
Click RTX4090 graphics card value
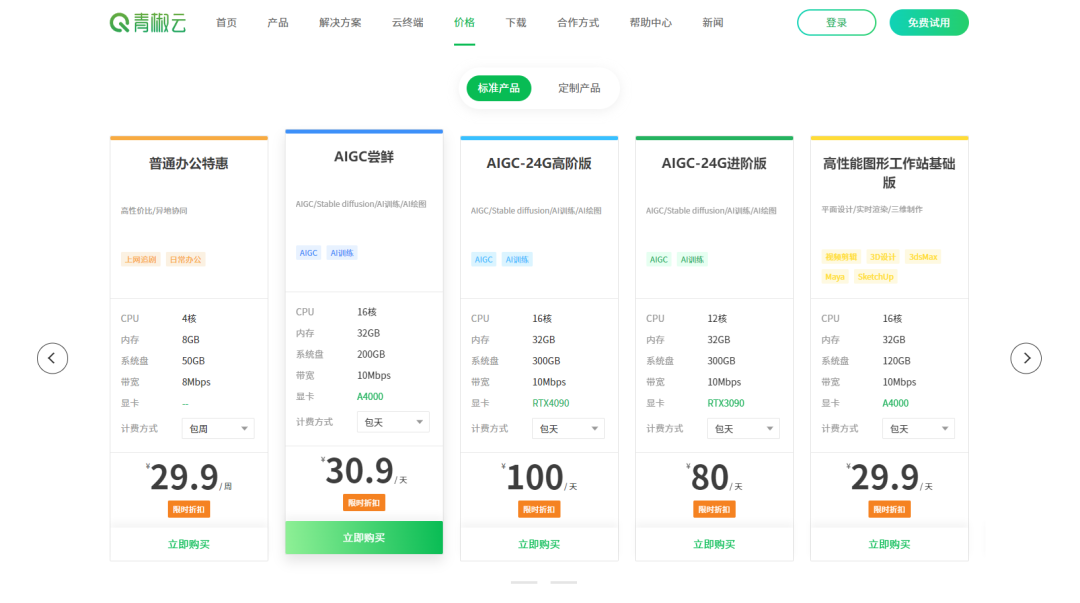(550, 403)
